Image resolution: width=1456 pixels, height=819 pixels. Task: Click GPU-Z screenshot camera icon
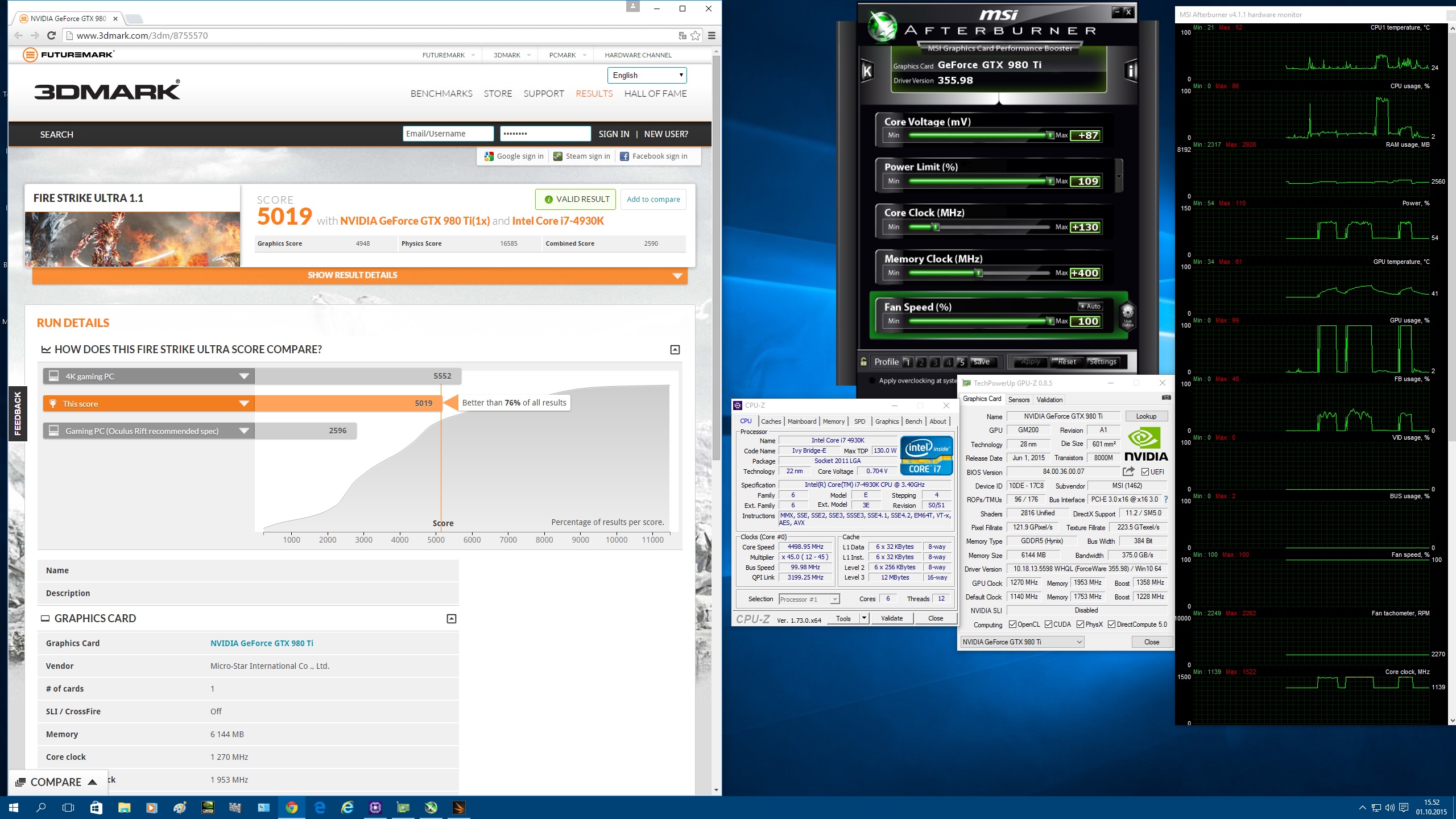[1166, 398]
